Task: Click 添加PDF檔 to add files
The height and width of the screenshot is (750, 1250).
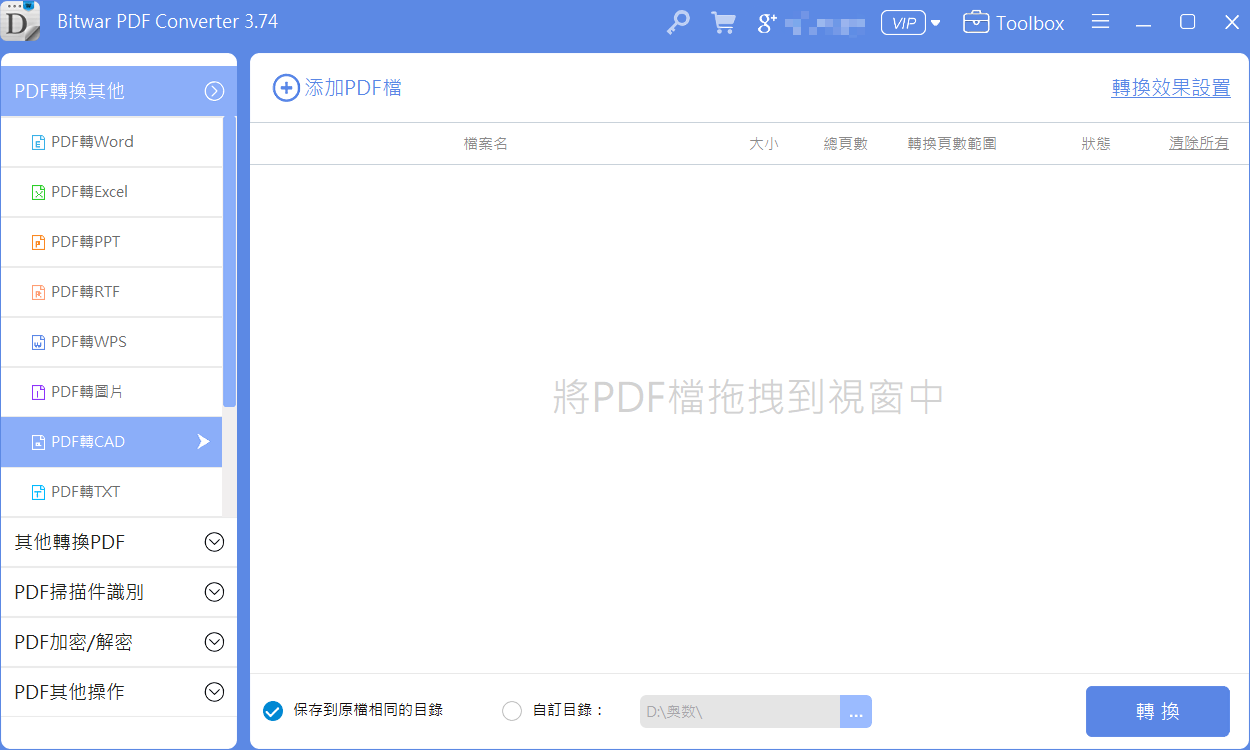Action: tap(353, 88)
